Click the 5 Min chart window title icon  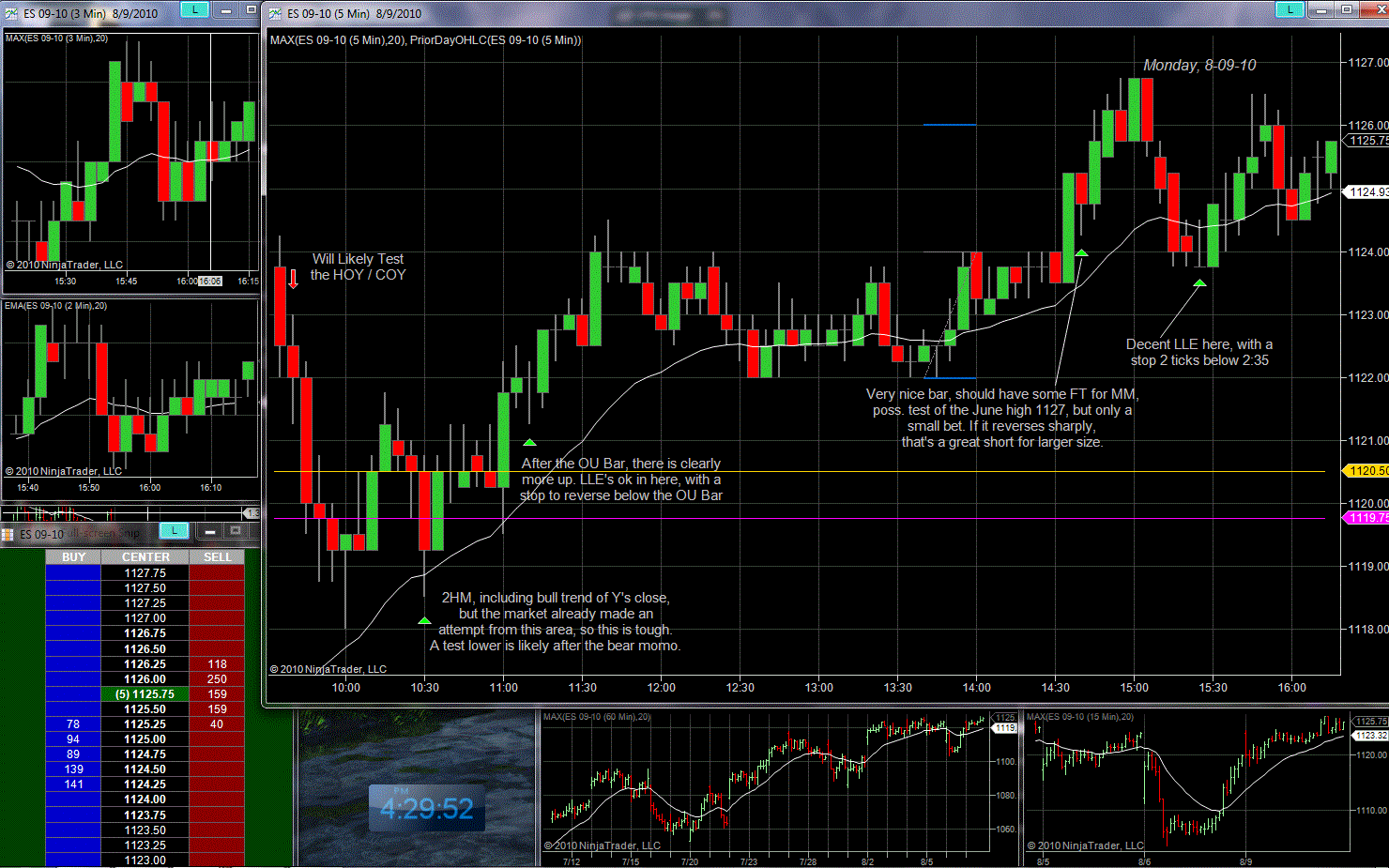tap(275, 13)
